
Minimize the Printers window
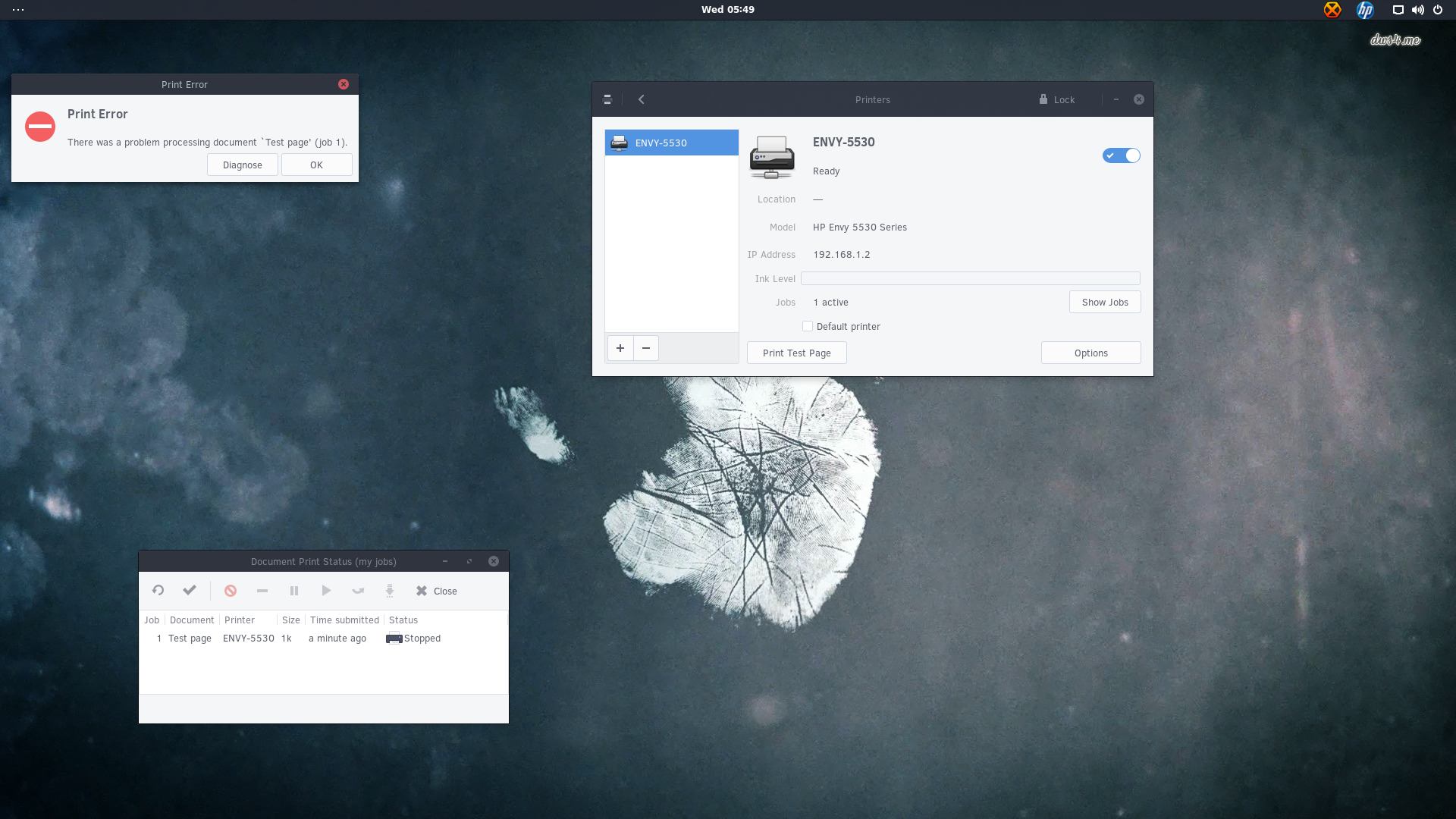point(1116,99)
